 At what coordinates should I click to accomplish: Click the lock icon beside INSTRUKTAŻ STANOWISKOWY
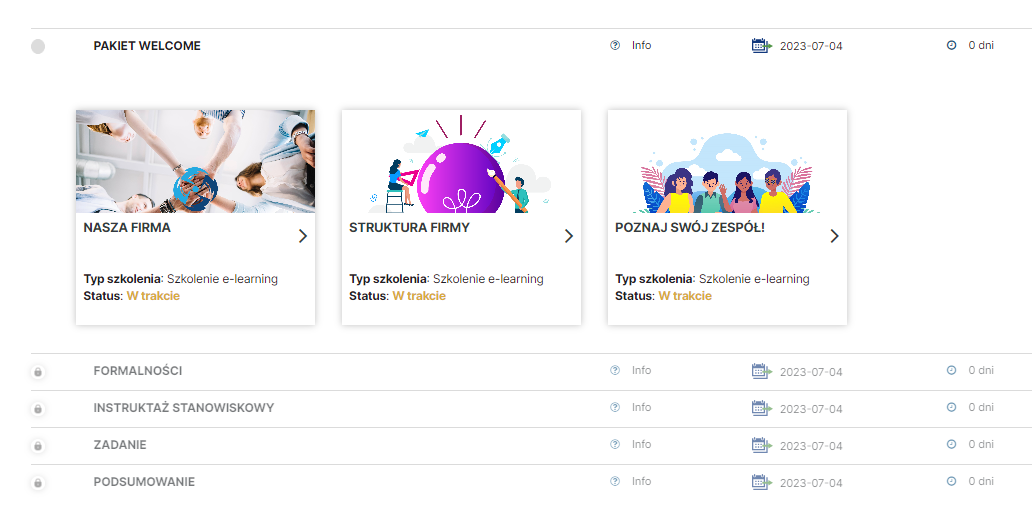point(38,409)
